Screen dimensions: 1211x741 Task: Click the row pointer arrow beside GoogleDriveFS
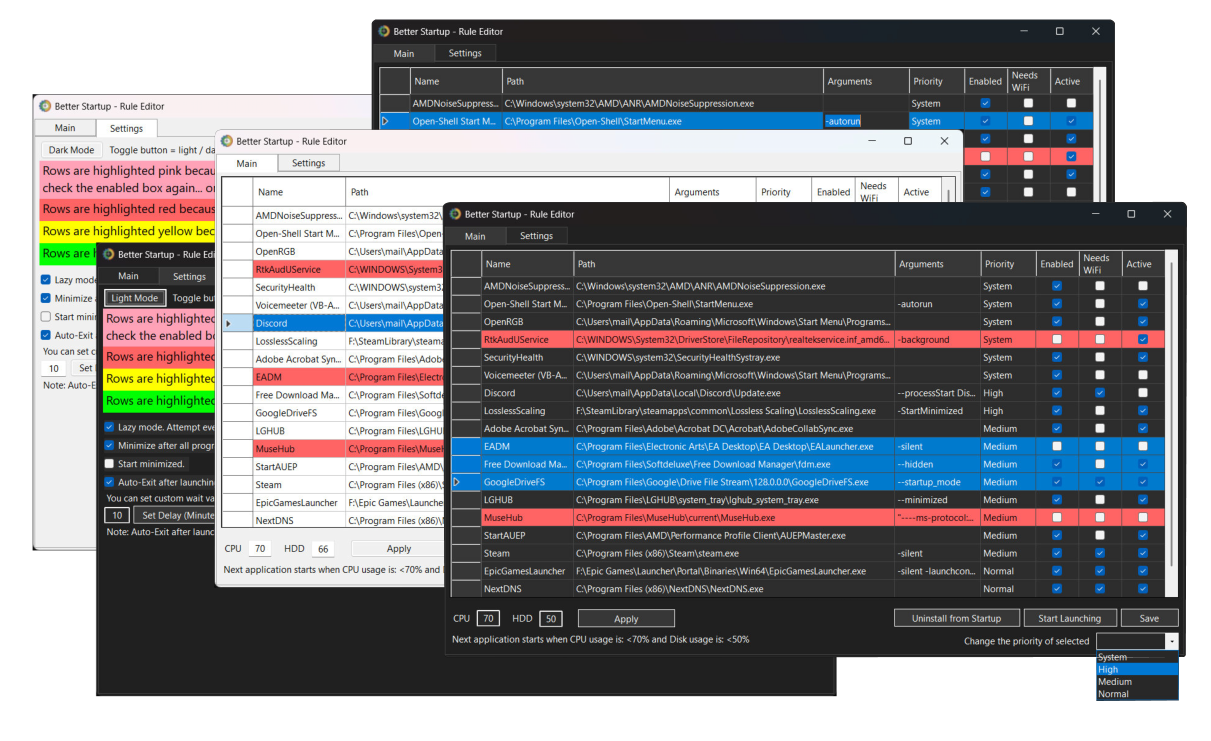[x=457, y=482]
